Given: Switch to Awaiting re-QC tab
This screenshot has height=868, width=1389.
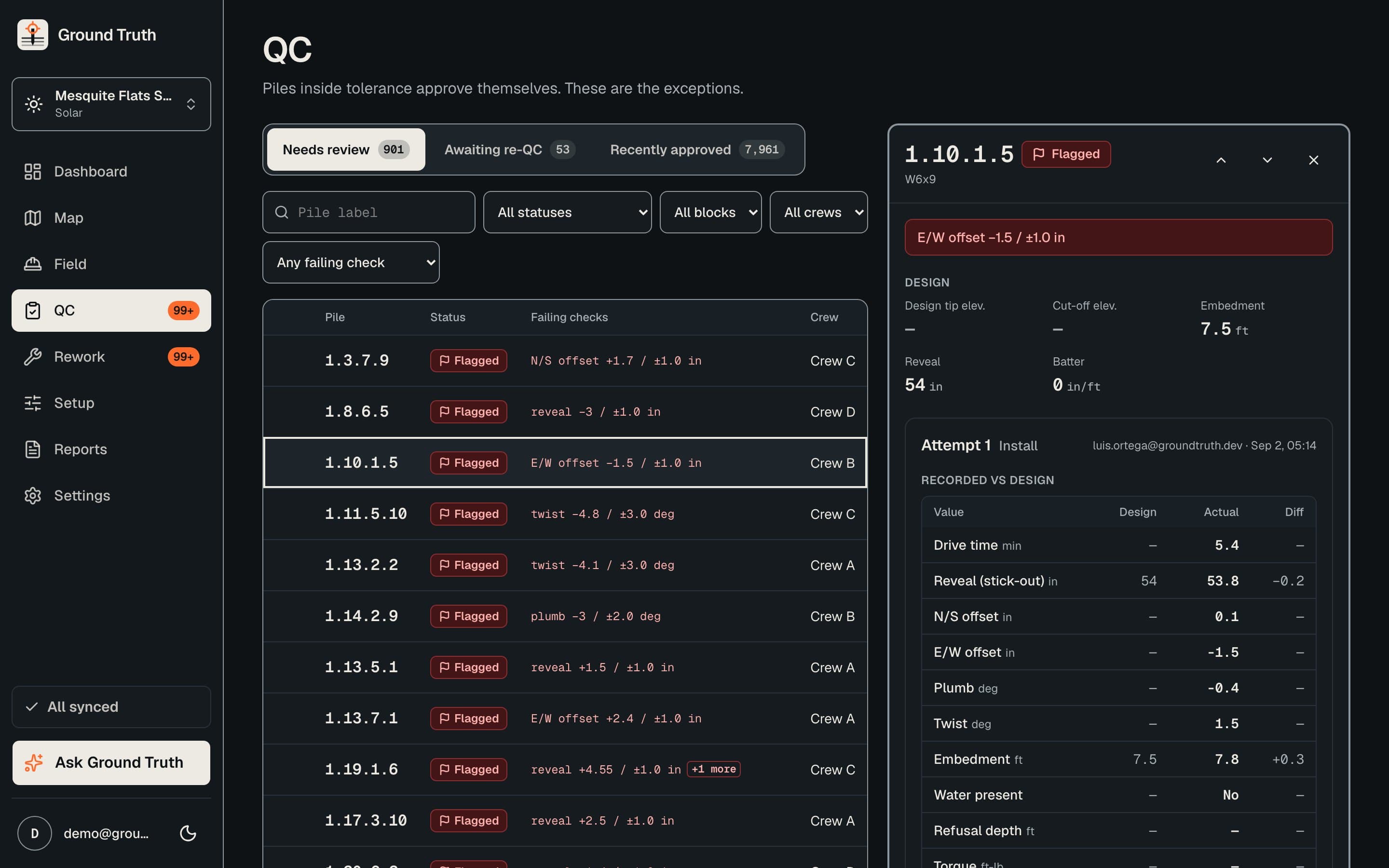Looking at the screenshot, I should click(510, 149).
